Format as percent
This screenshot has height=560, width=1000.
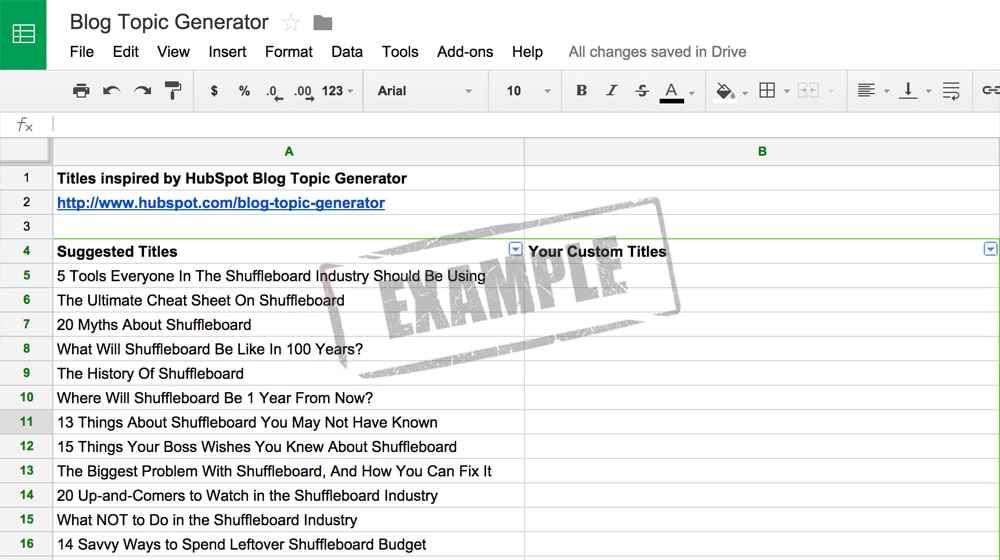click(x=244, y=91)
